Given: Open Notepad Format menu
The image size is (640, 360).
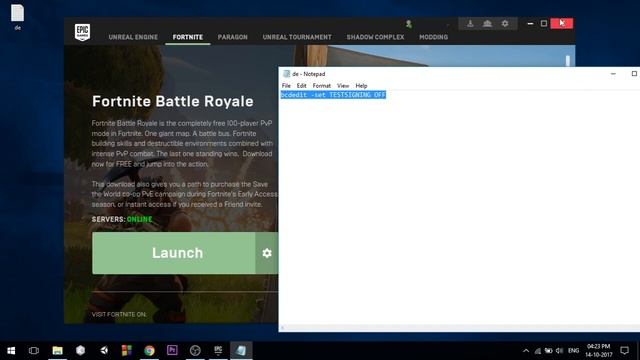Looking at the screenshot, I should pos(322,86).
